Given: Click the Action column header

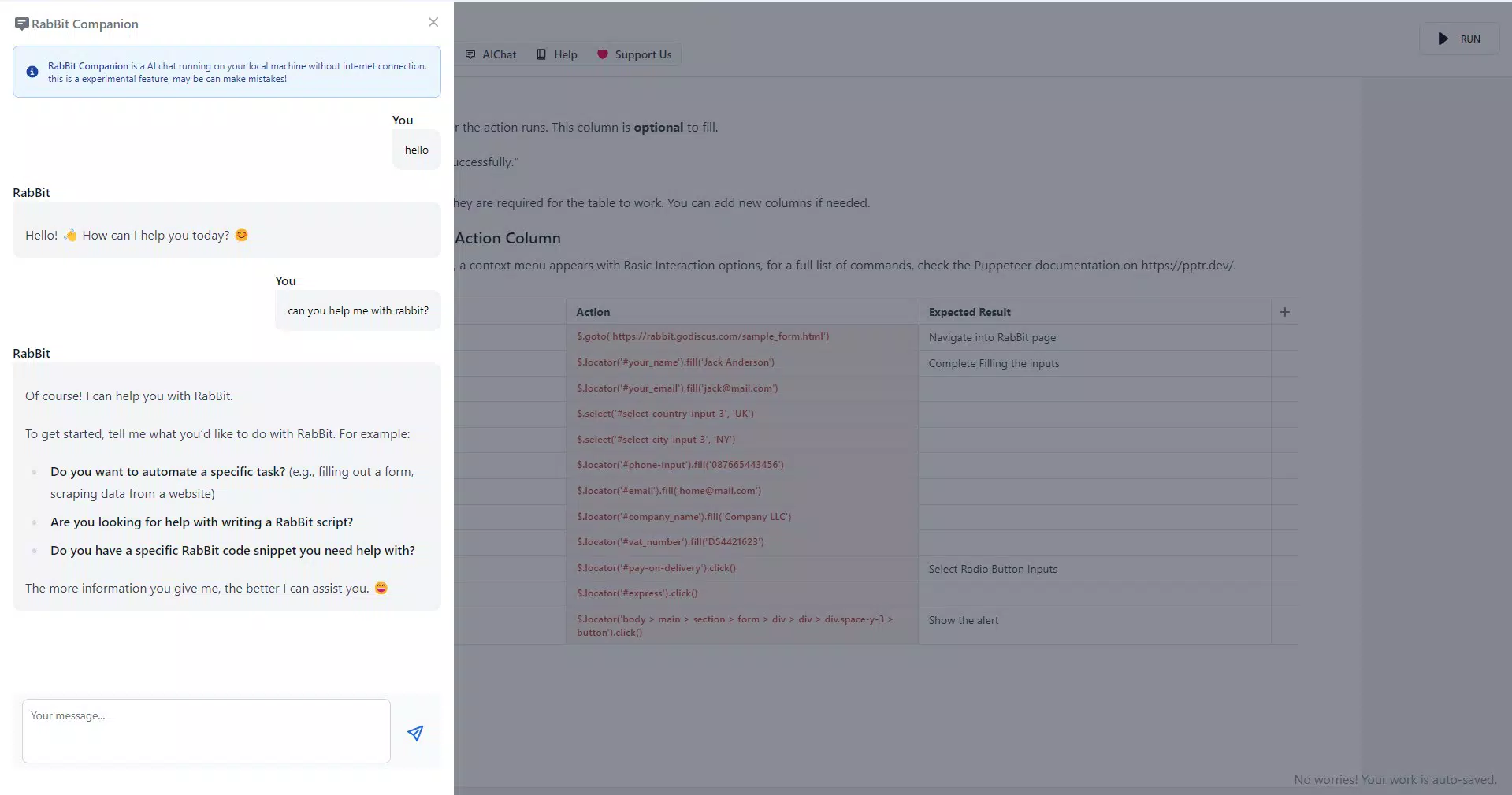Looking at the screenshot, I should (742, 312).
